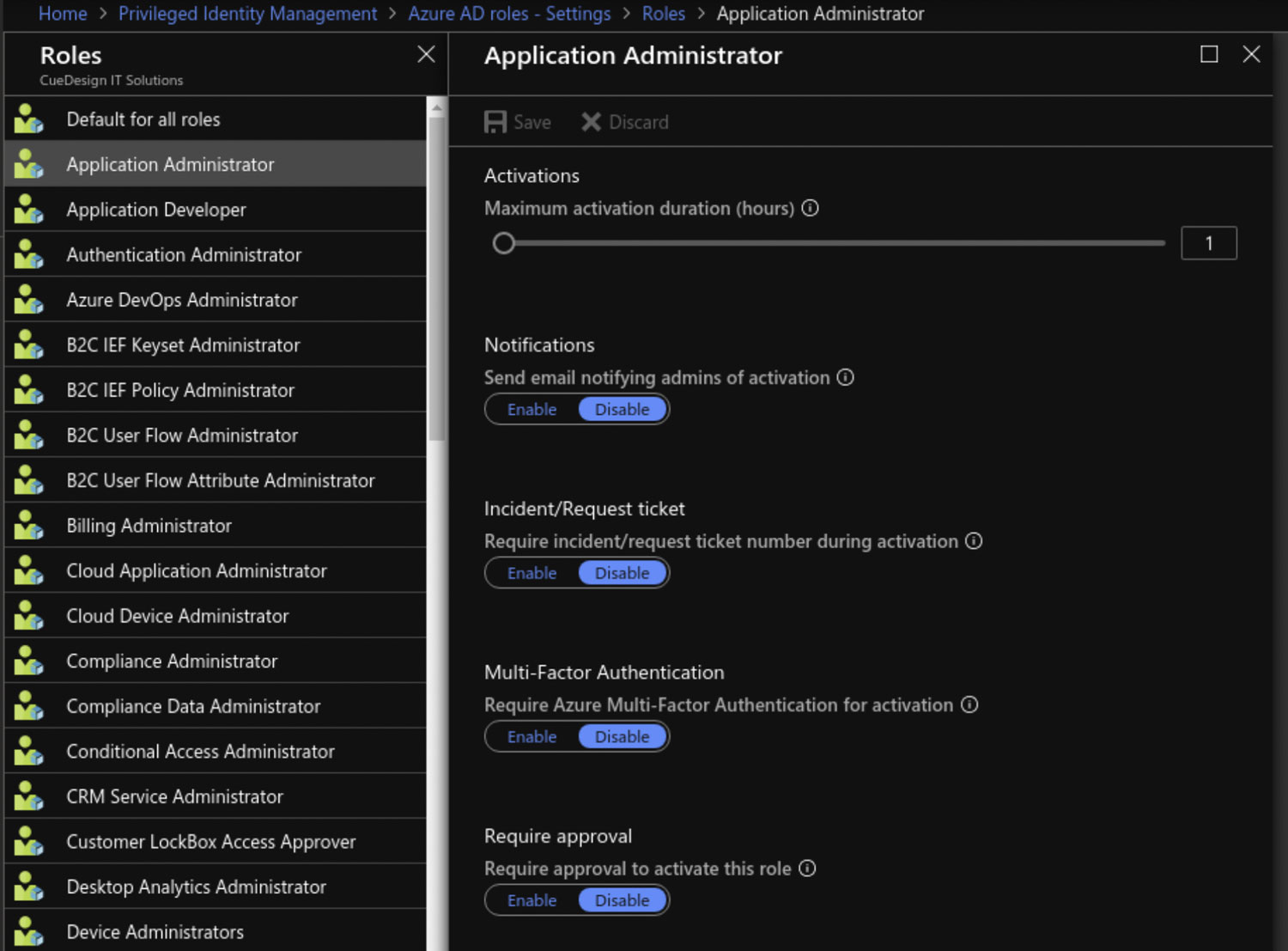This screenshot has width=1288, height=951.
Task: Select the Desktop Analytics Administrator role
Action: pos(216,887)
